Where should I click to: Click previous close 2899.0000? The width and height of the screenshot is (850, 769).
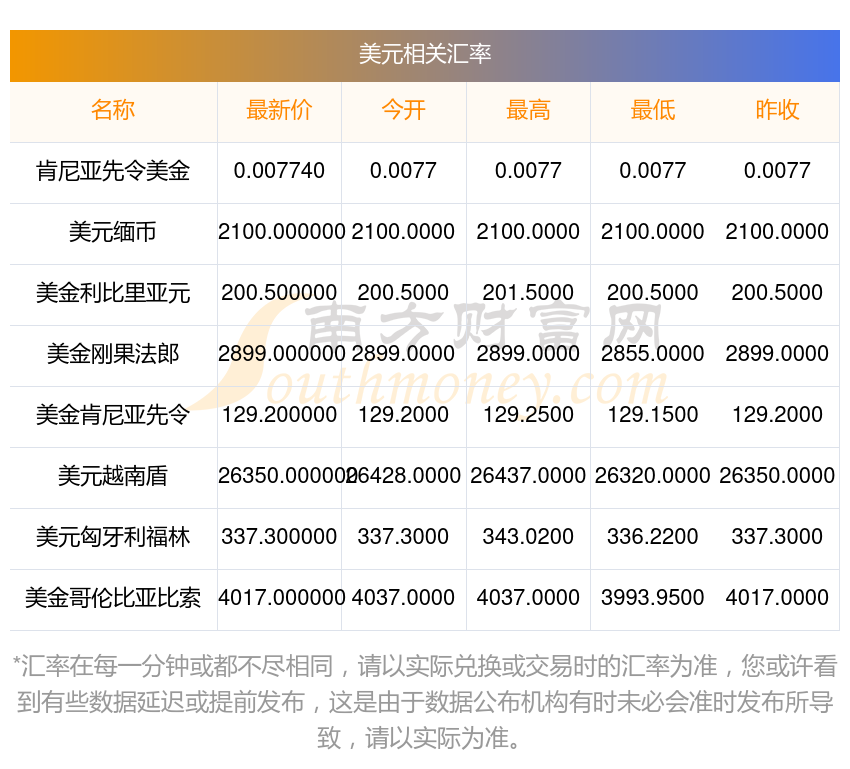777,354
